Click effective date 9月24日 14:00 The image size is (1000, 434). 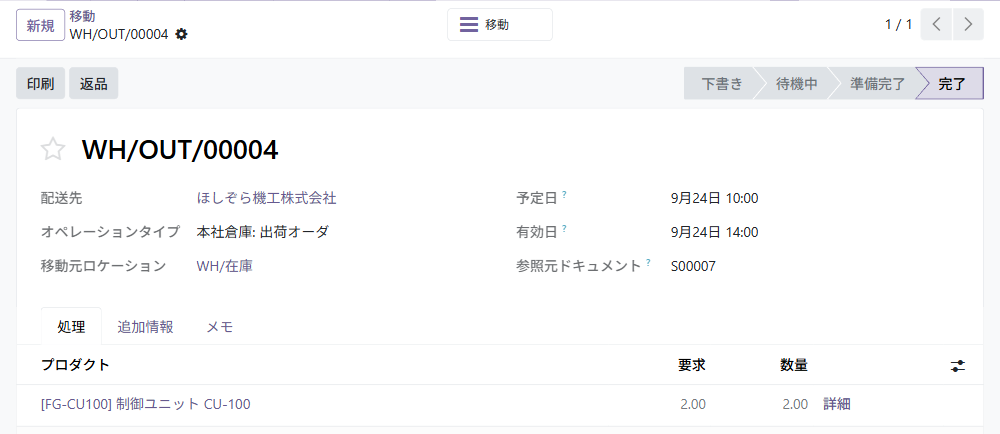pyautogui.click(x=714, y=232)
